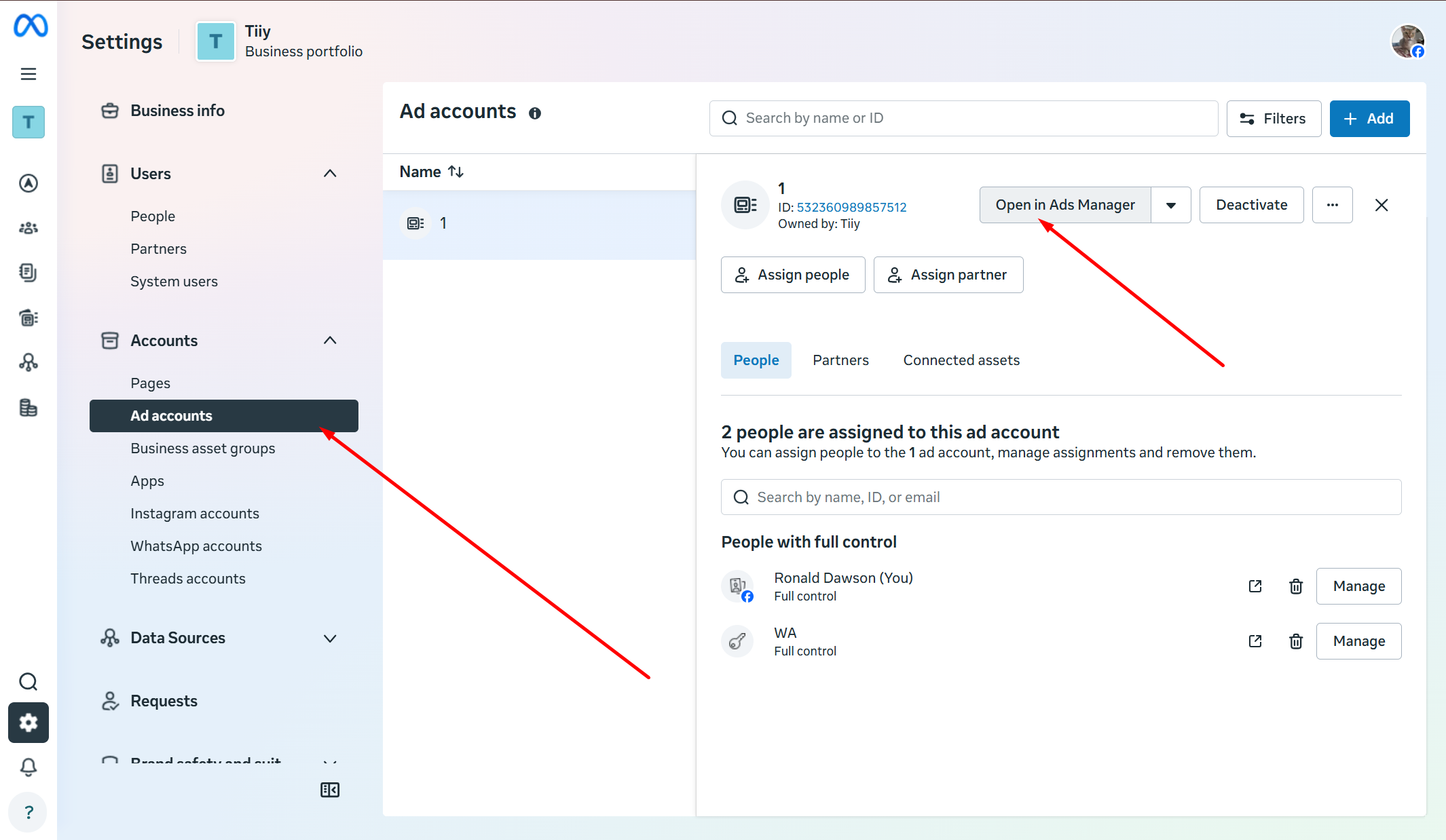The height and width of the screenshot is (840, 1446).
Task: Click the ad account ID link
Action: pos(851,207)
